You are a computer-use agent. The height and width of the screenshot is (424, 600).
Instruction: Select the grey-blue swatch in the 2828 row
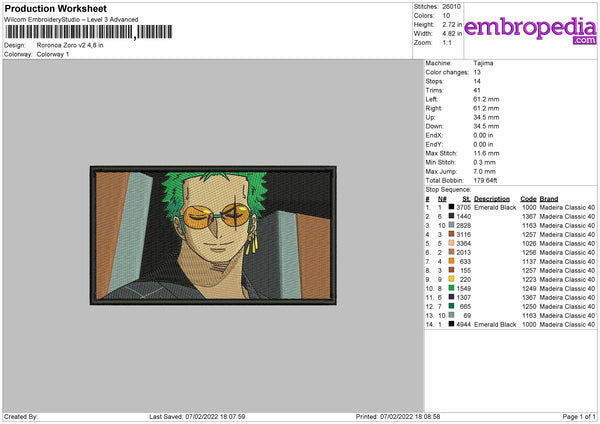coord(451,225)
